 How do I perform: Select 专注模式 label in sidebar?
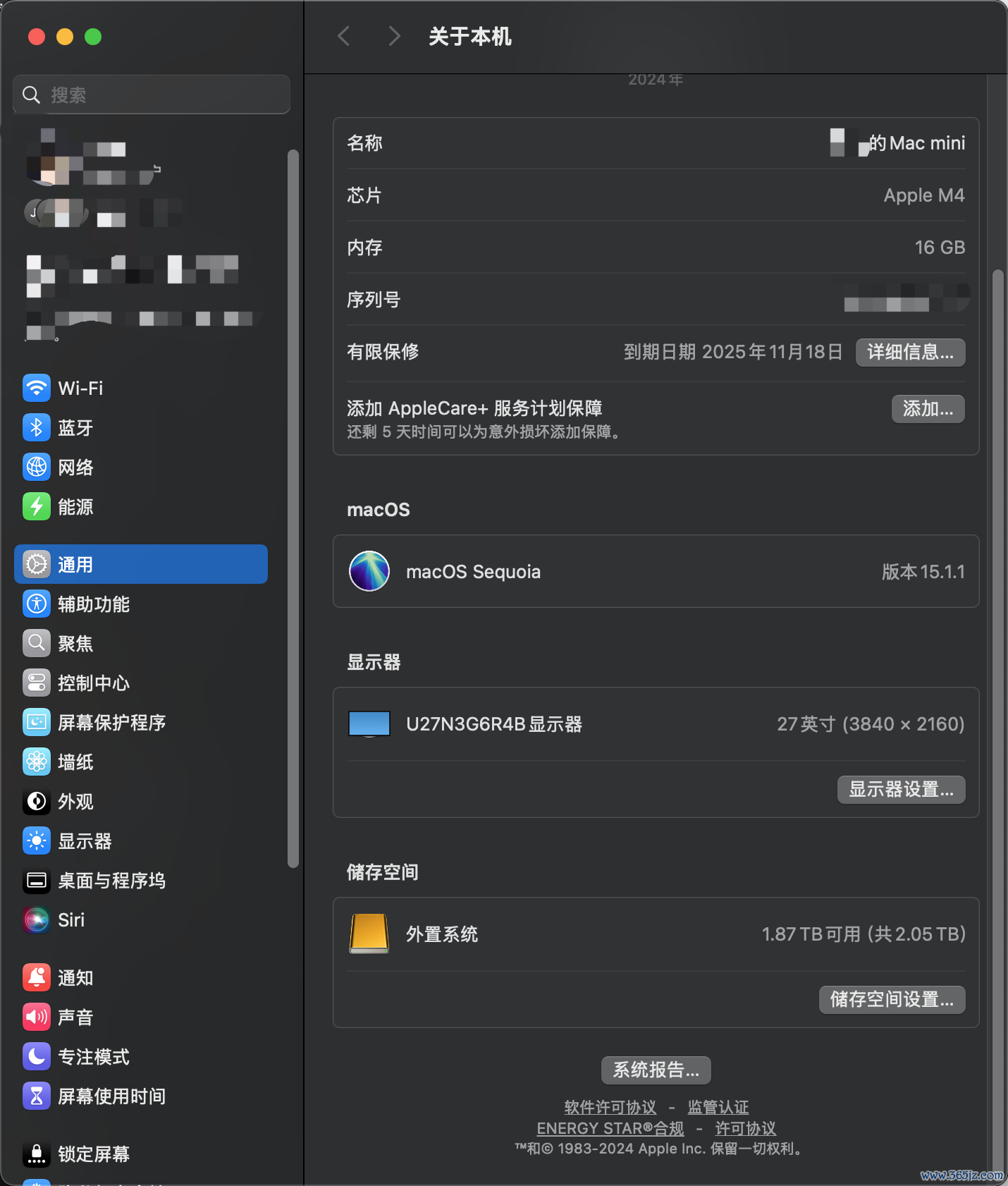pyautogui.click(x=94, y=1057)
